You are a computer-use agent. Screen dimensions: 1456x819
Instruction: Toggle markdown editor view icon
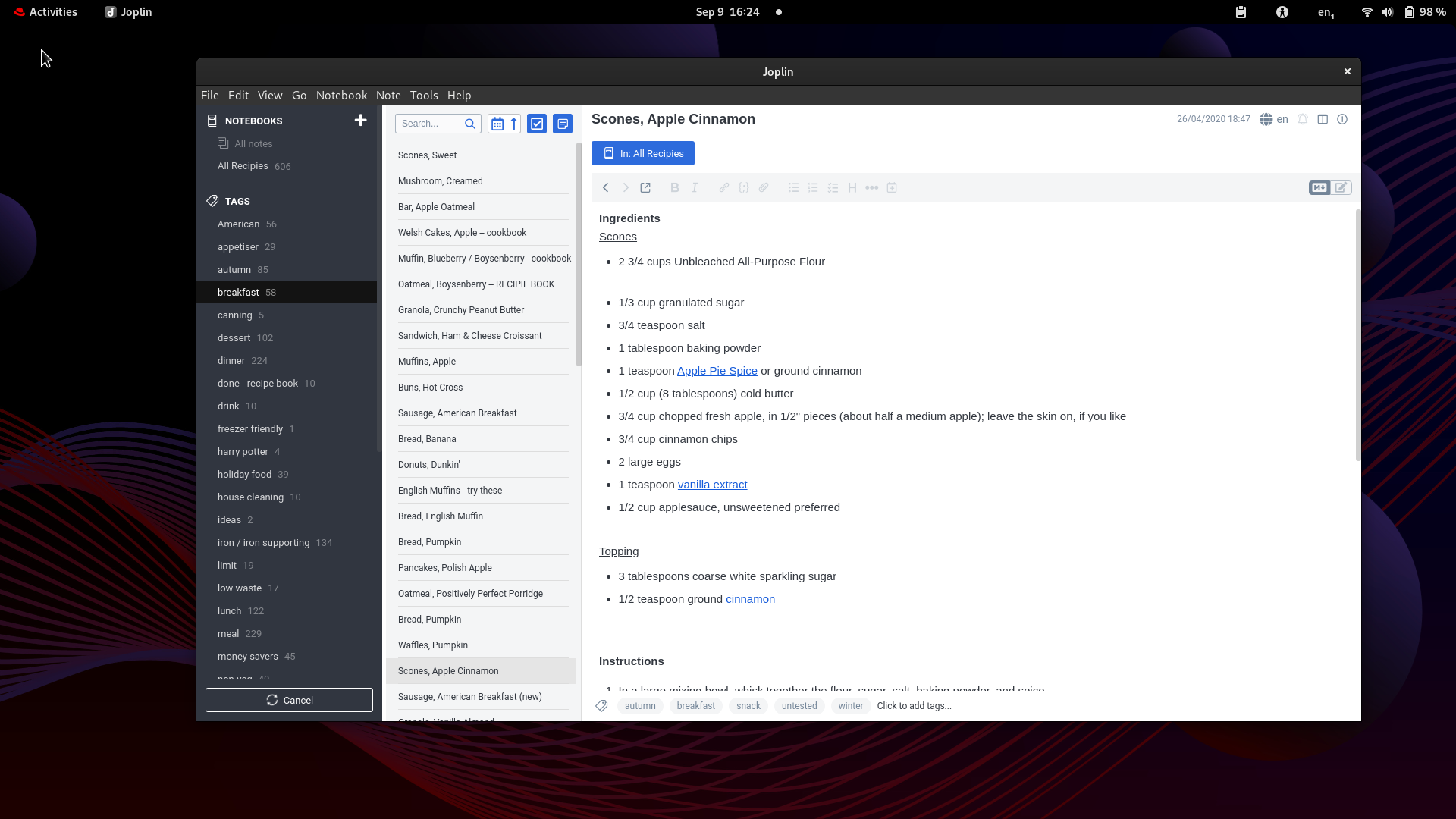1320,187
